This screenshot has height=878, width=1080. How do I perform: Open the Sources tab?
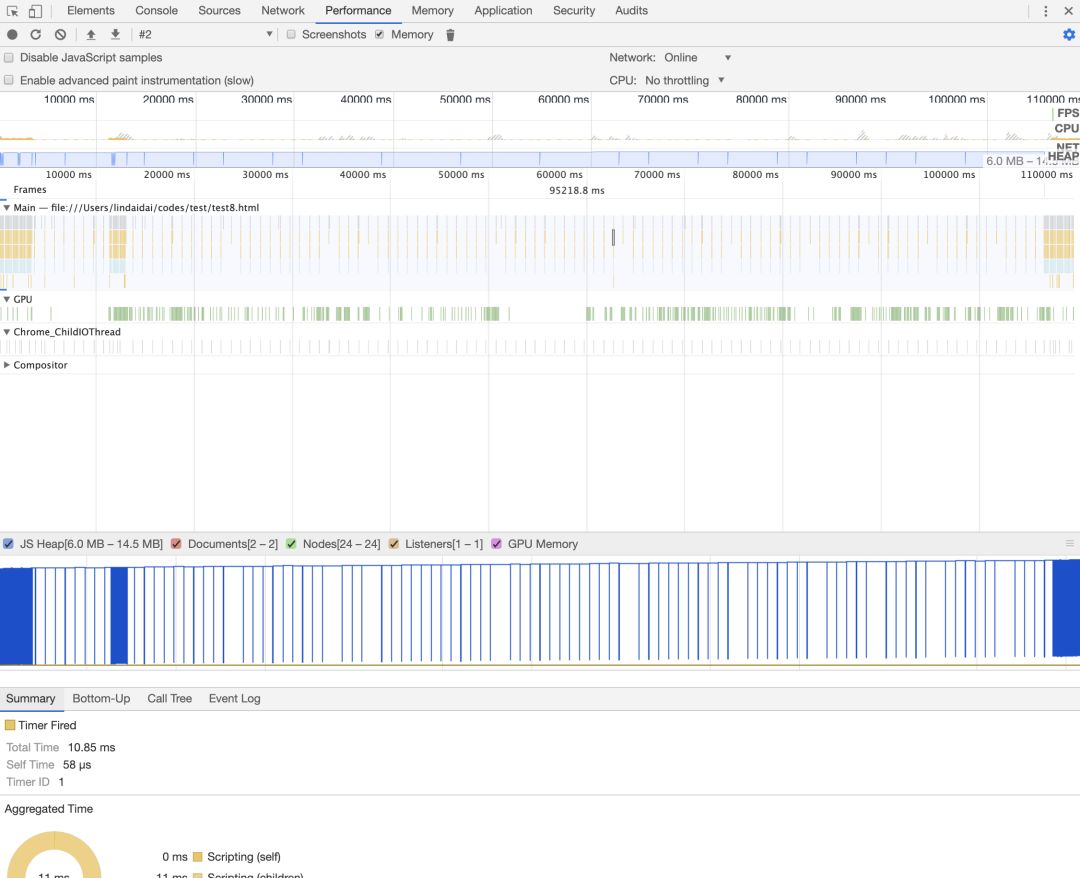point(220,11)
